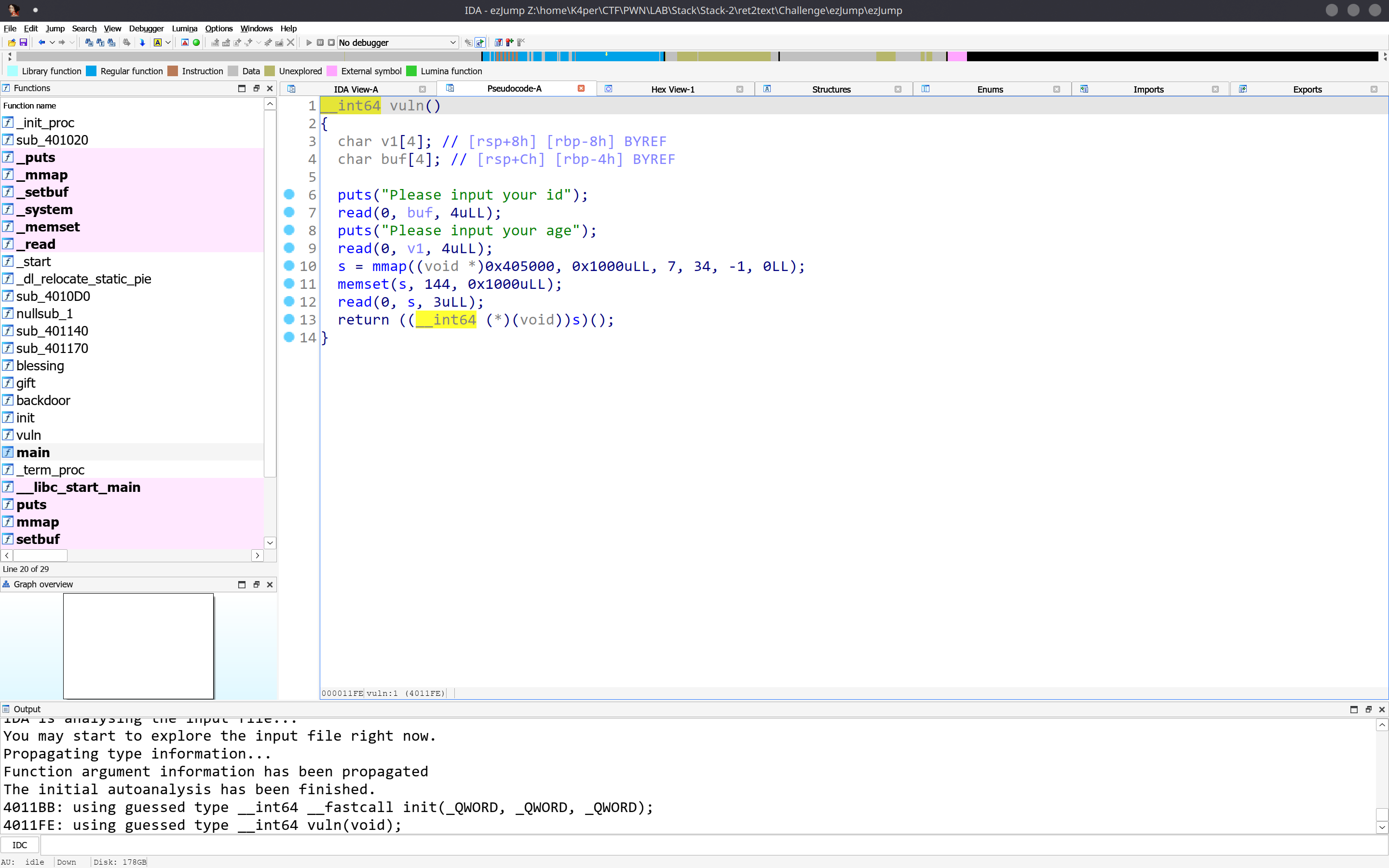1389x868 pixels.
Task: Click the terminate process stop icon
Action: pyautogui.click(x=331, y=42)
